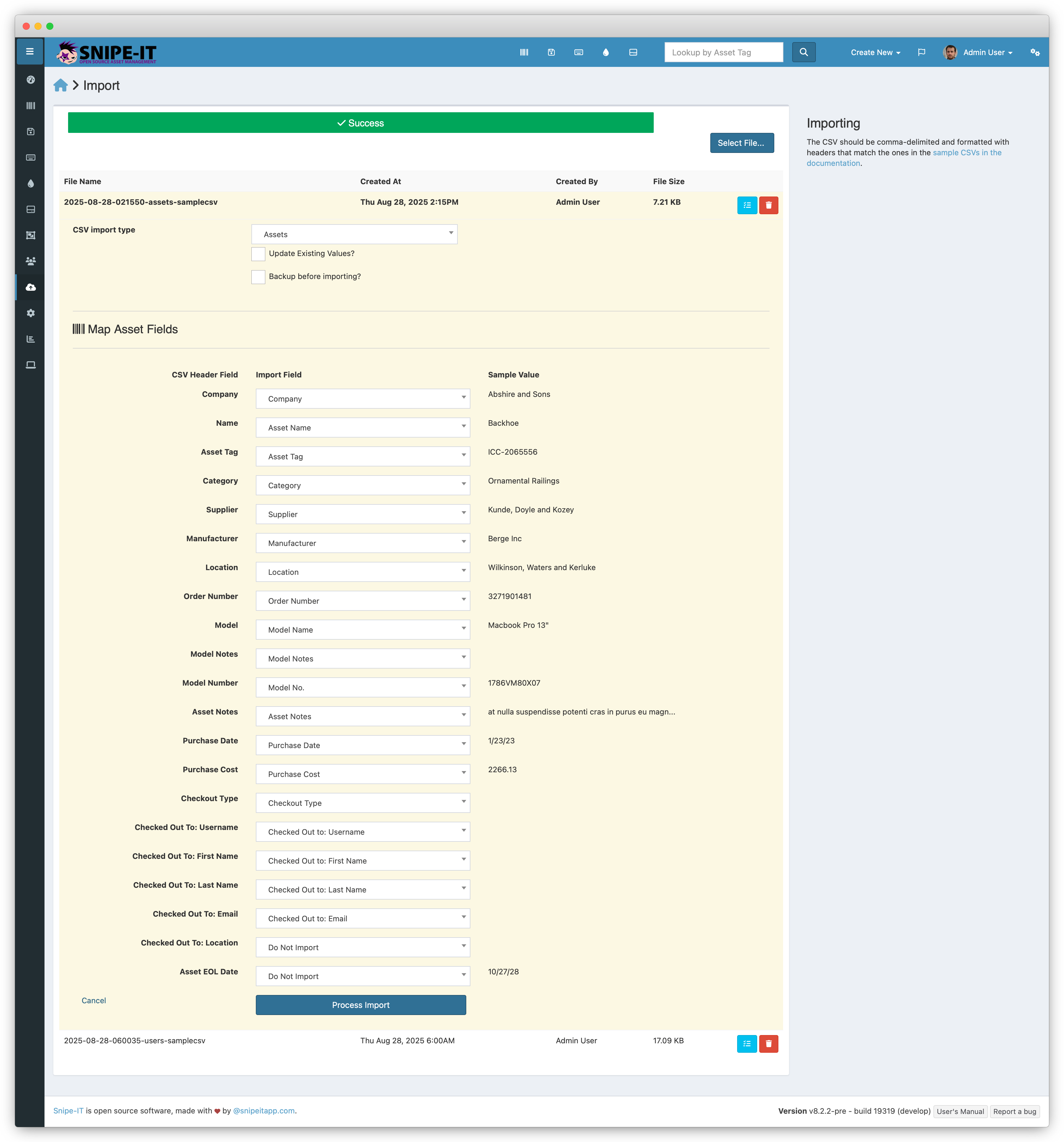Click the Process Import button
Image resolution: width=1064 pixels, height=1142 pixels.
tap(361, 1005)
